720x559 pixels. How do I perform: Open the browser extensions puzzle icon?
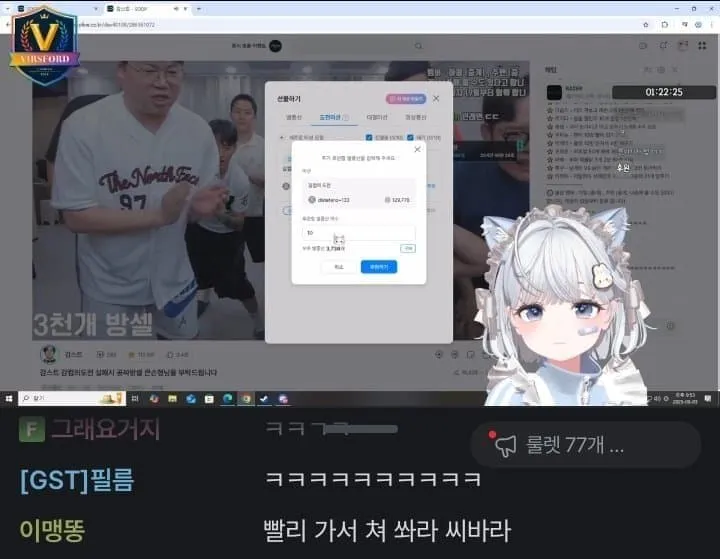tap(664, 25)
